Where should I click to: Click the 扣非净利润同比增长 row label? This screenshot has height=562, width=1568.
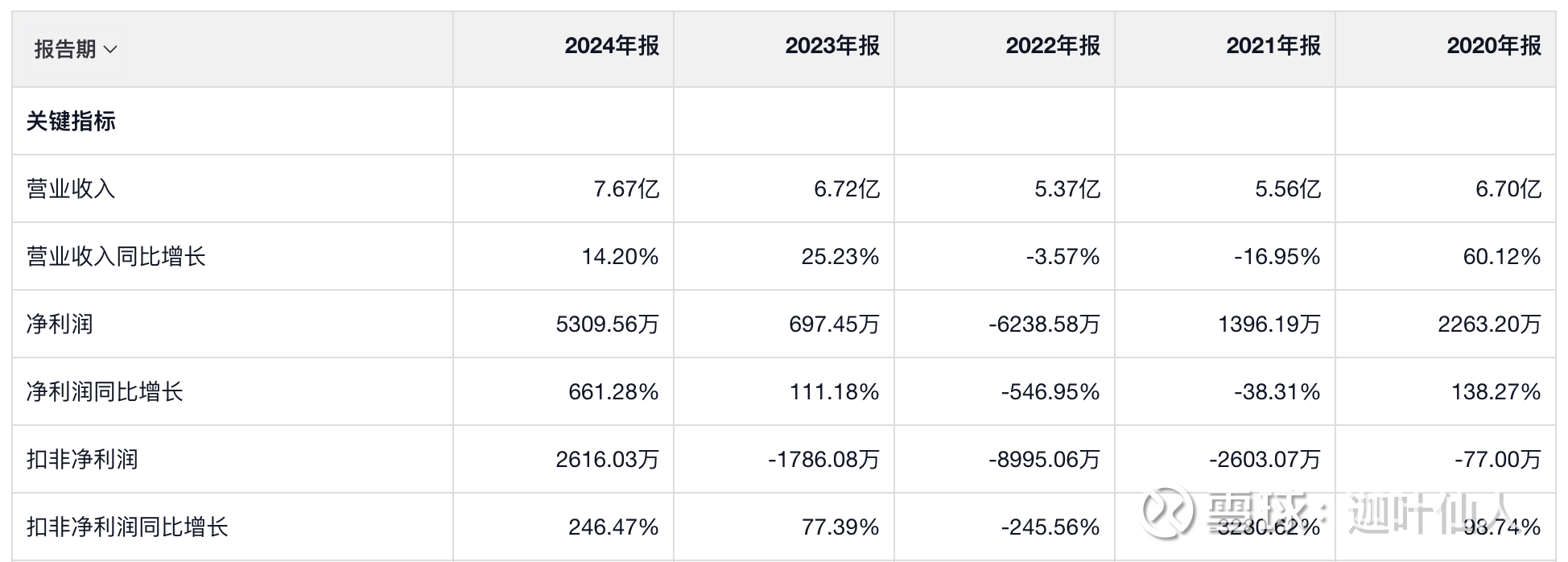point(127,527)
